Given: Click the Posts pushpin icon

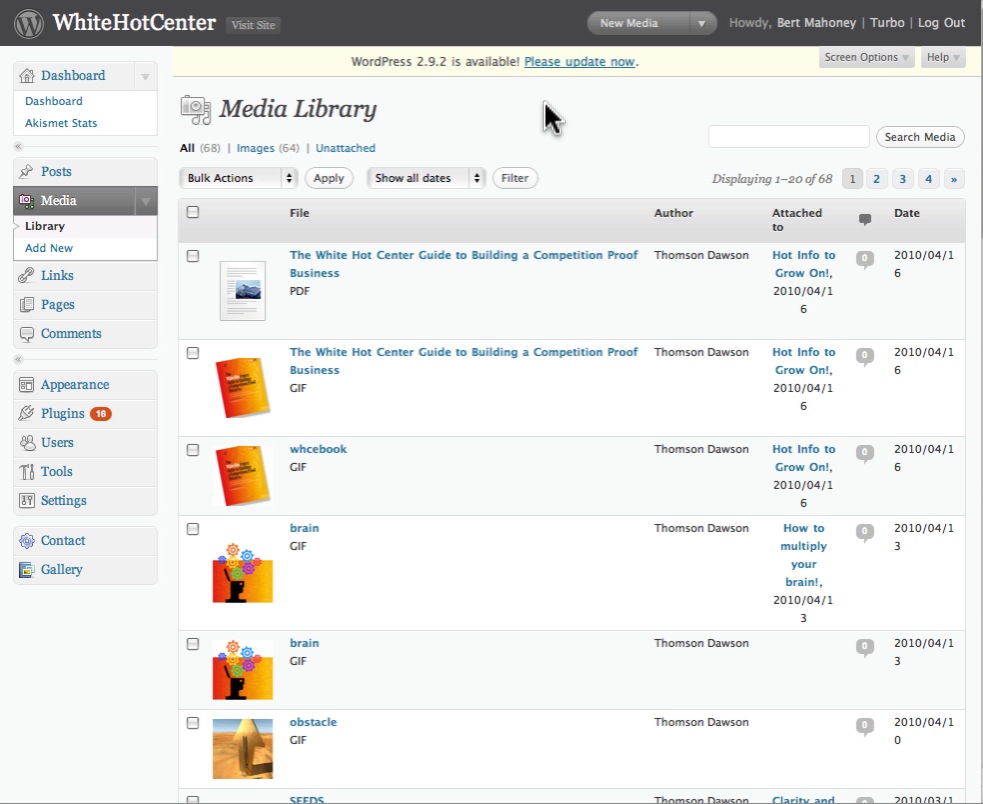Looking at the screenshot, I should (x=26, y=171).
